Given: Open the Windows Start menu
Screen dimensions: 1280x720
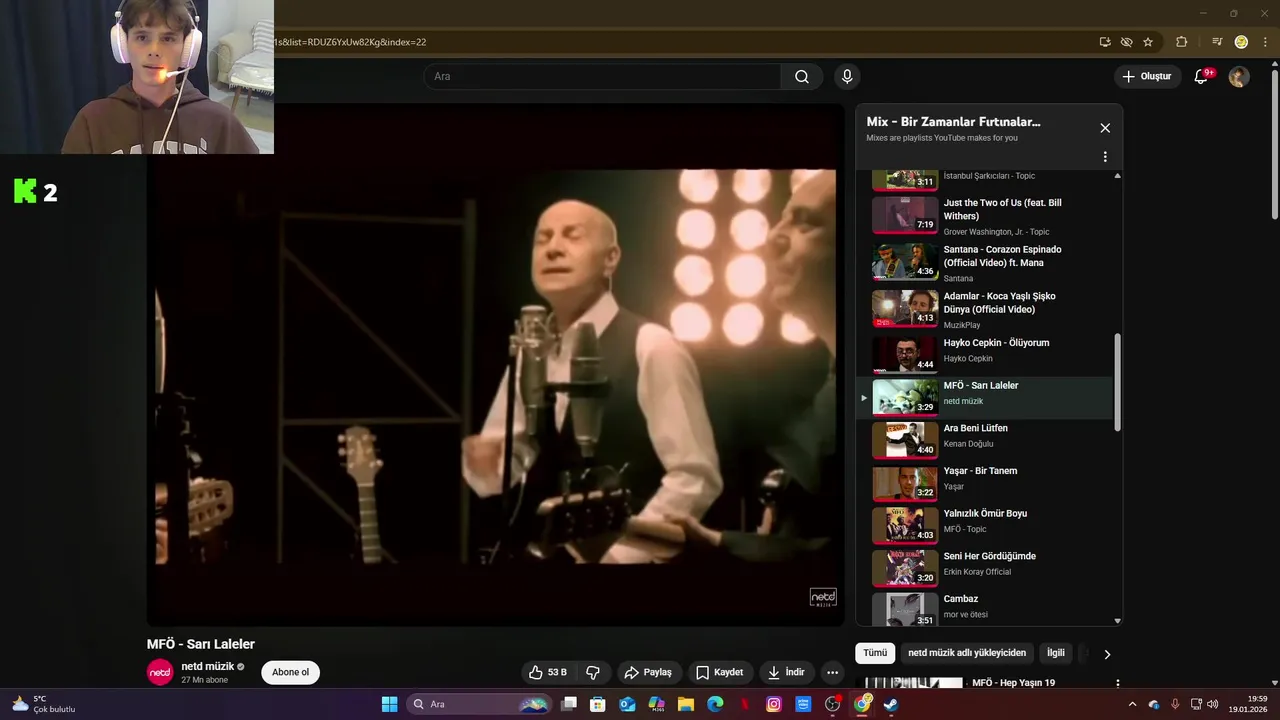Looking at the screenshot, I should point(390,704).
